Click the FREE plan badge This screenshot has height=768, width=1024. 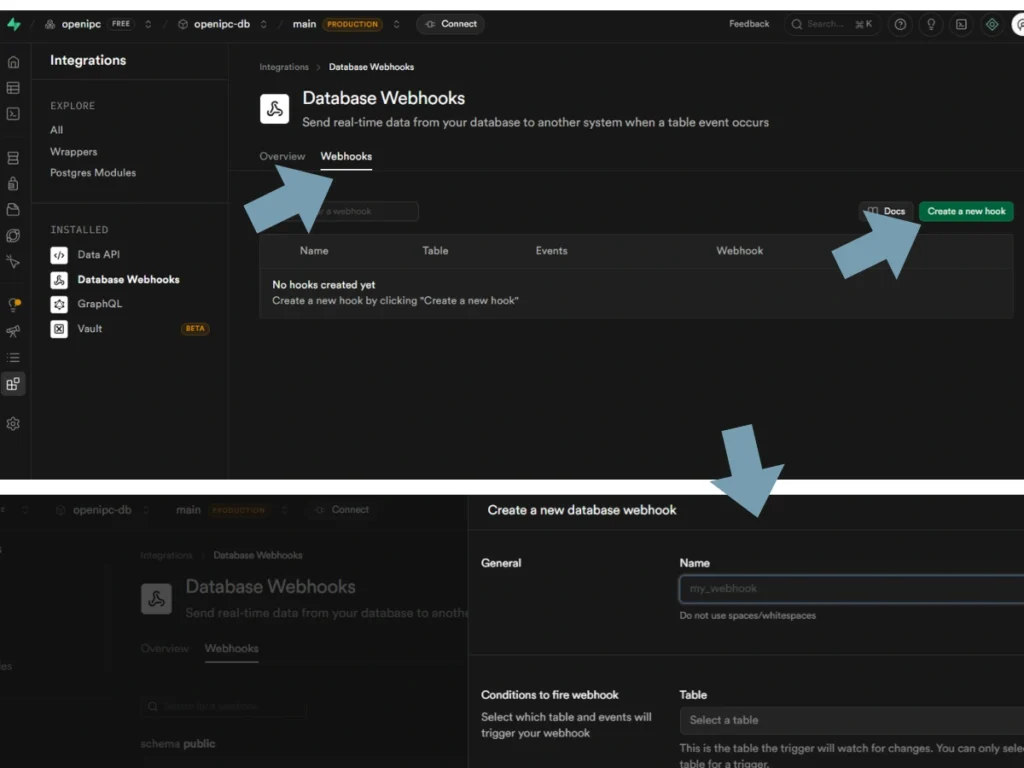(121, 24)
